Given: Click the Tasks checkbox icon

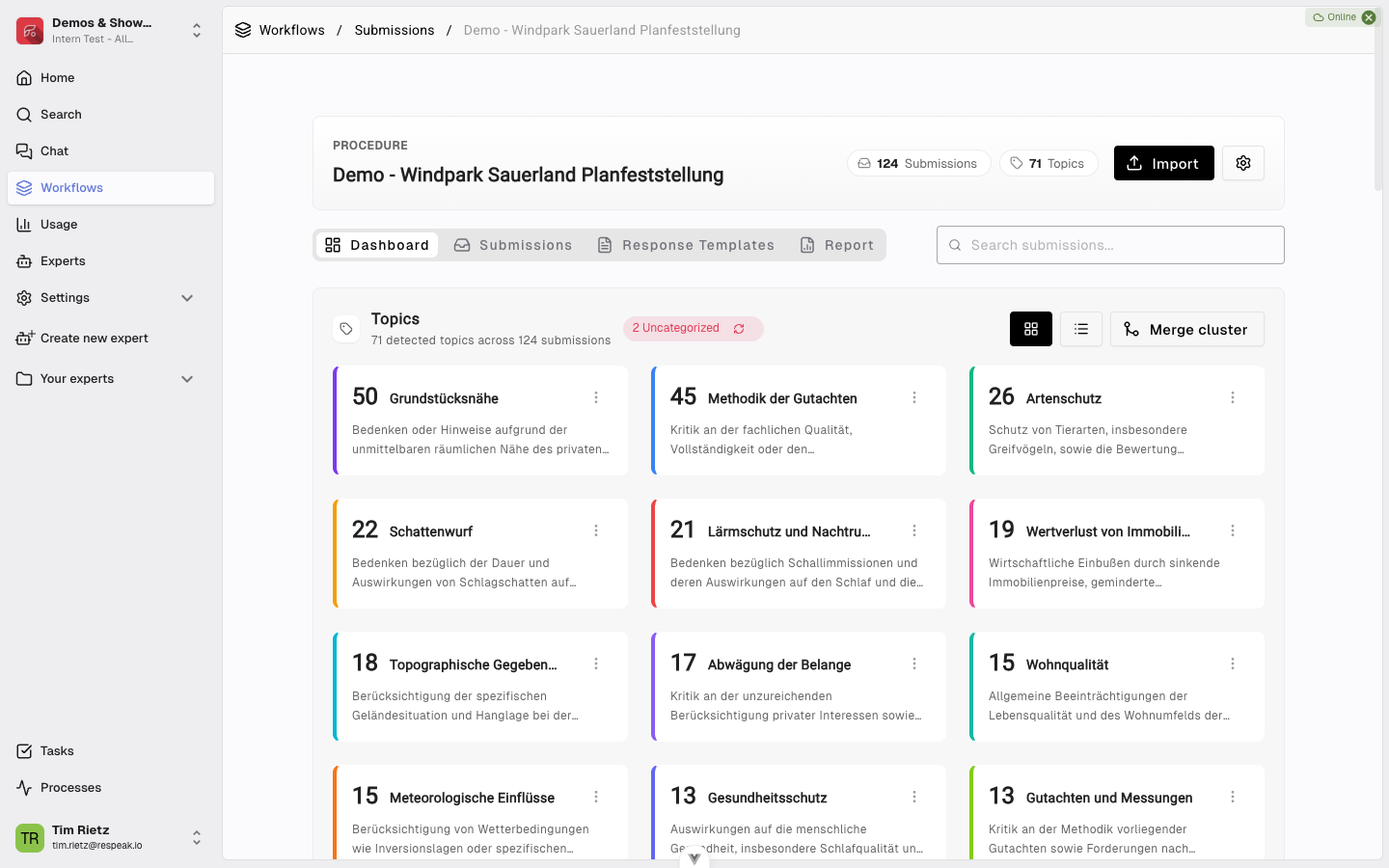Looking at the screenshot, I should [24, 751].
